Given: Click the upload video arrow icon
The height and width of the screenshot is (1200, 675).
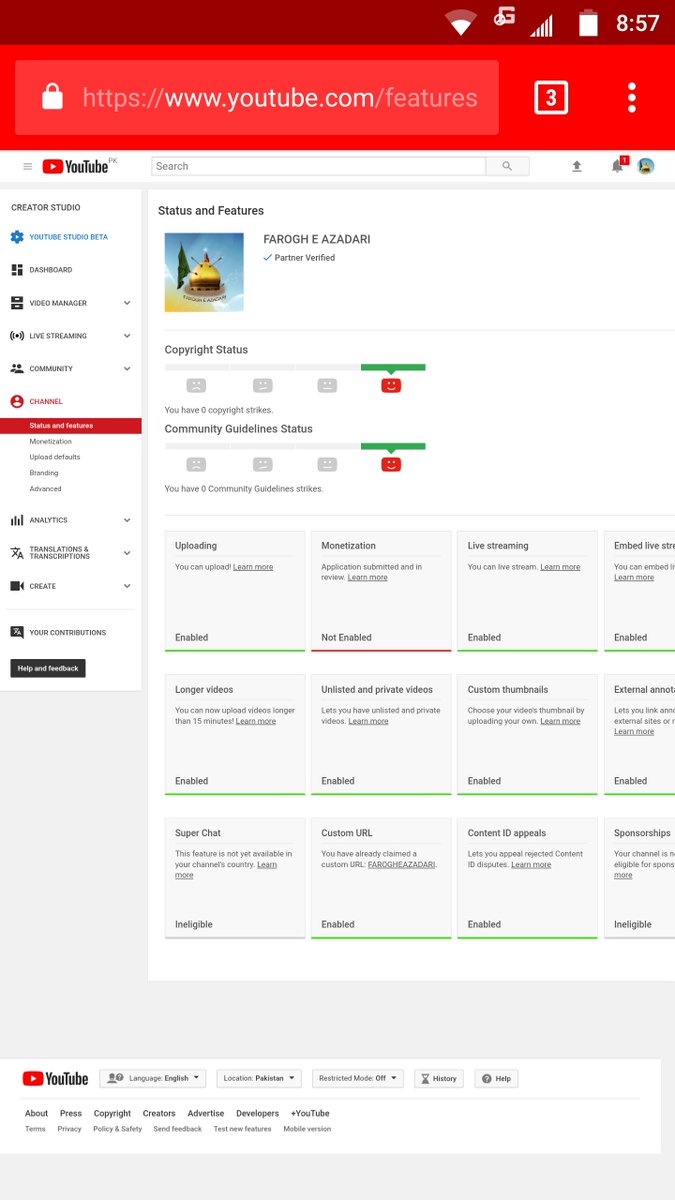Looking at the screenshot, I should [577, 167].
